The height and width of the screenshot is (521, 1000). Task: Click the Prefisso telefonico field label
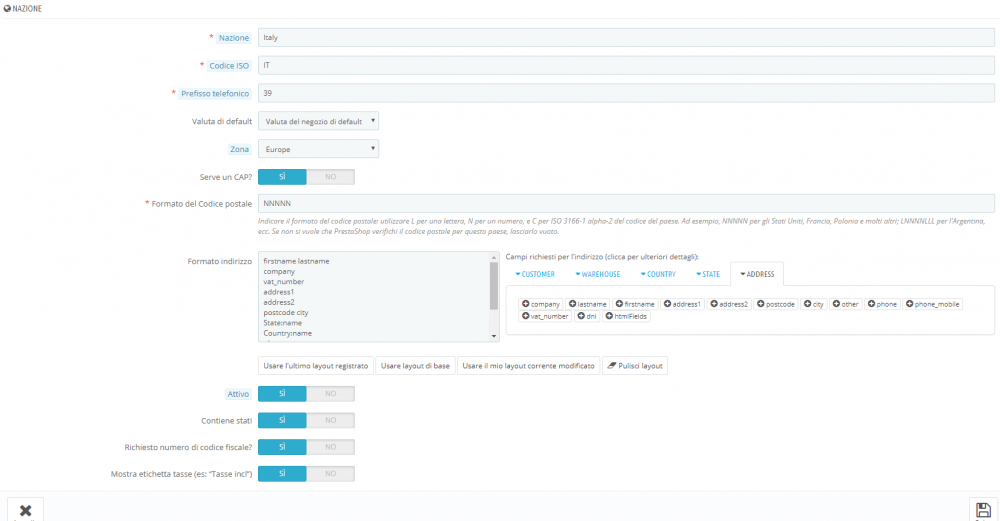click(x=214, y=94)
